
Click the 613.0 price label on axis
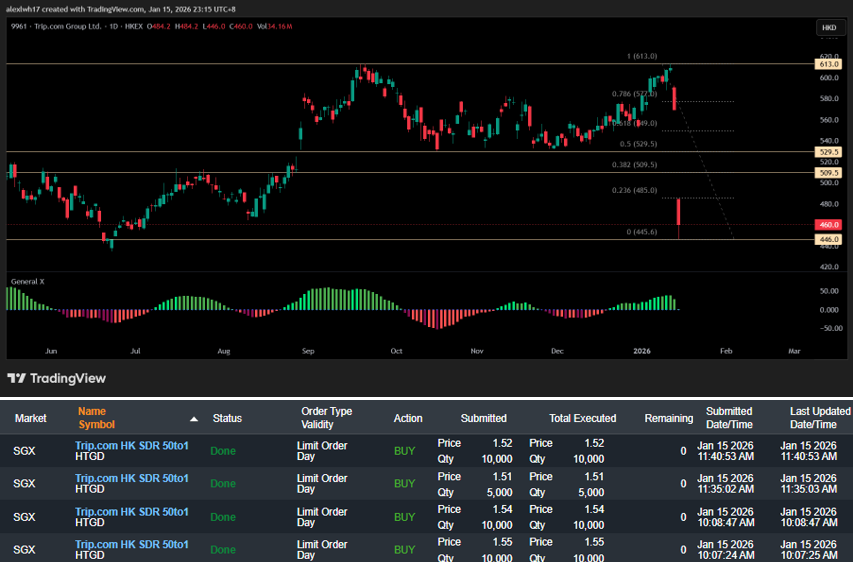click(828, 64)
